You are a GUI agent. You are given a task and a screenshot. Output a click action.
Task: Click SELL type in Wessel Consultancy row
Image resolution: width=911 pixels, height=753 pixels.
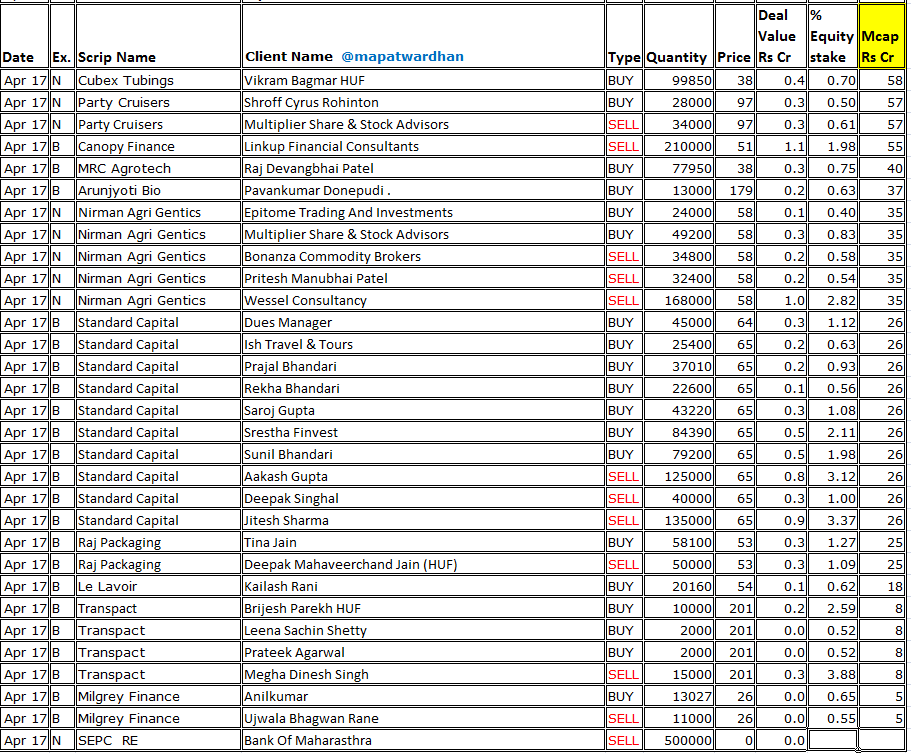coord(624,300)
